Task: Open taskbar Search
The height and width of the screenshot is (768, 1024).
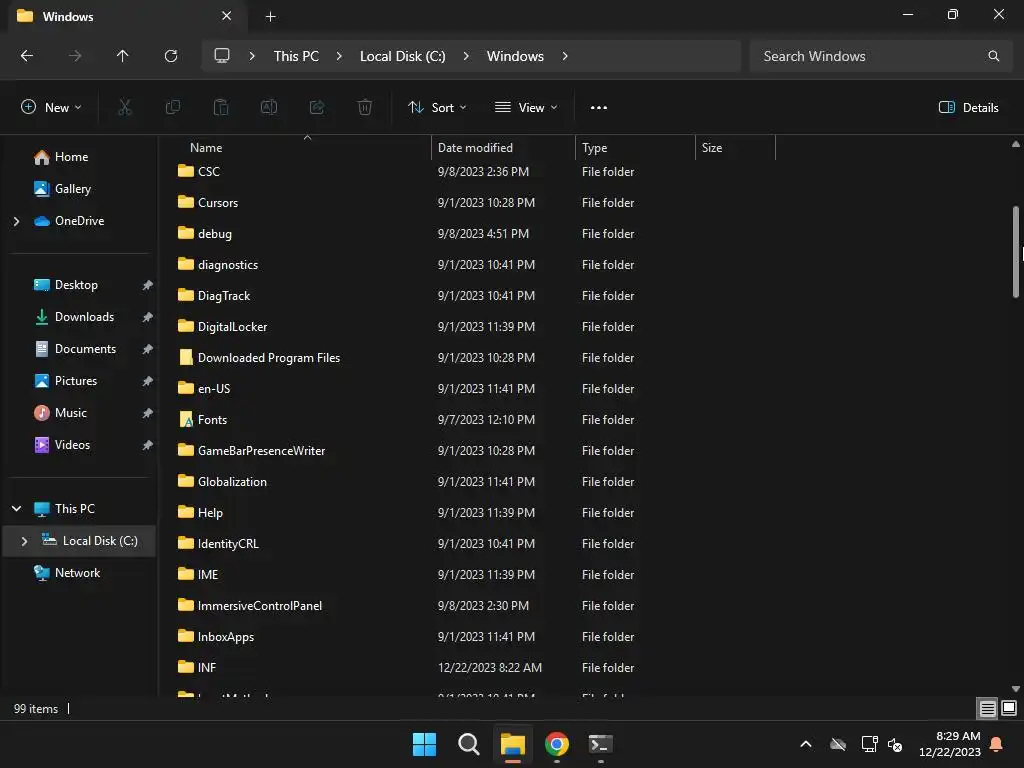Action: (x=468, y=744)
